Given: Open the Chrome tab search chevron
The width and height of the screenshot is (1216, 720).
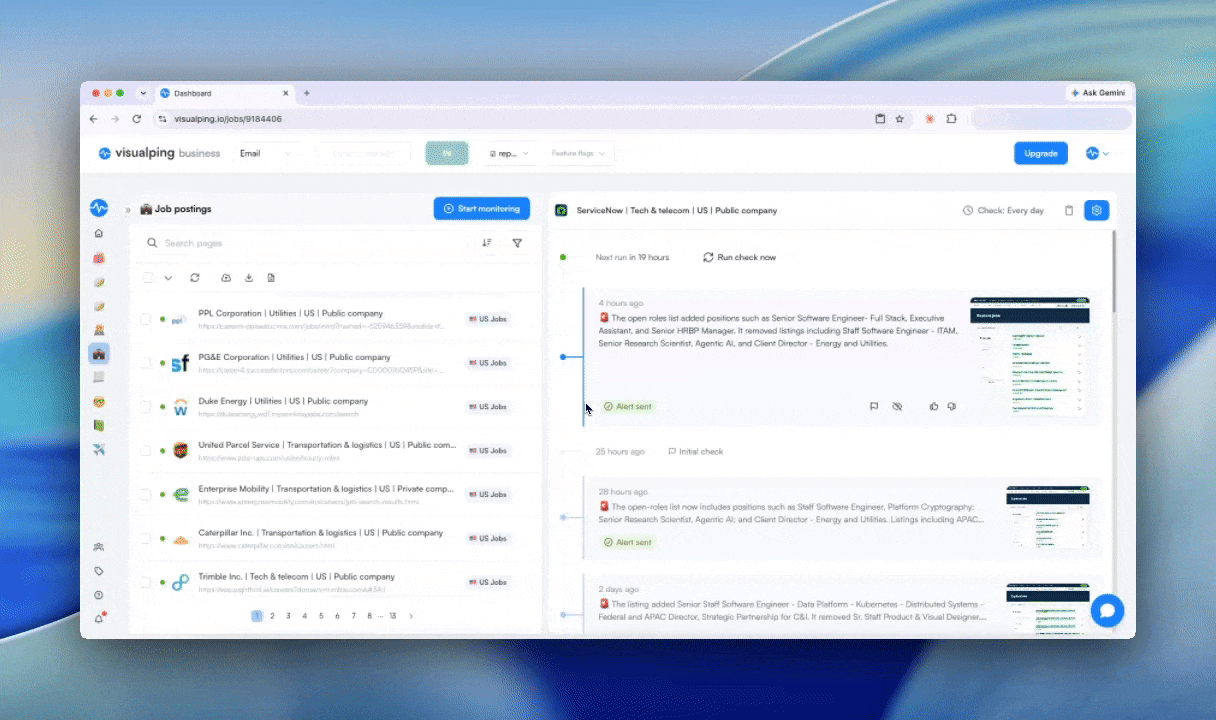Looking at the screenshot, I should pos(143,93).
